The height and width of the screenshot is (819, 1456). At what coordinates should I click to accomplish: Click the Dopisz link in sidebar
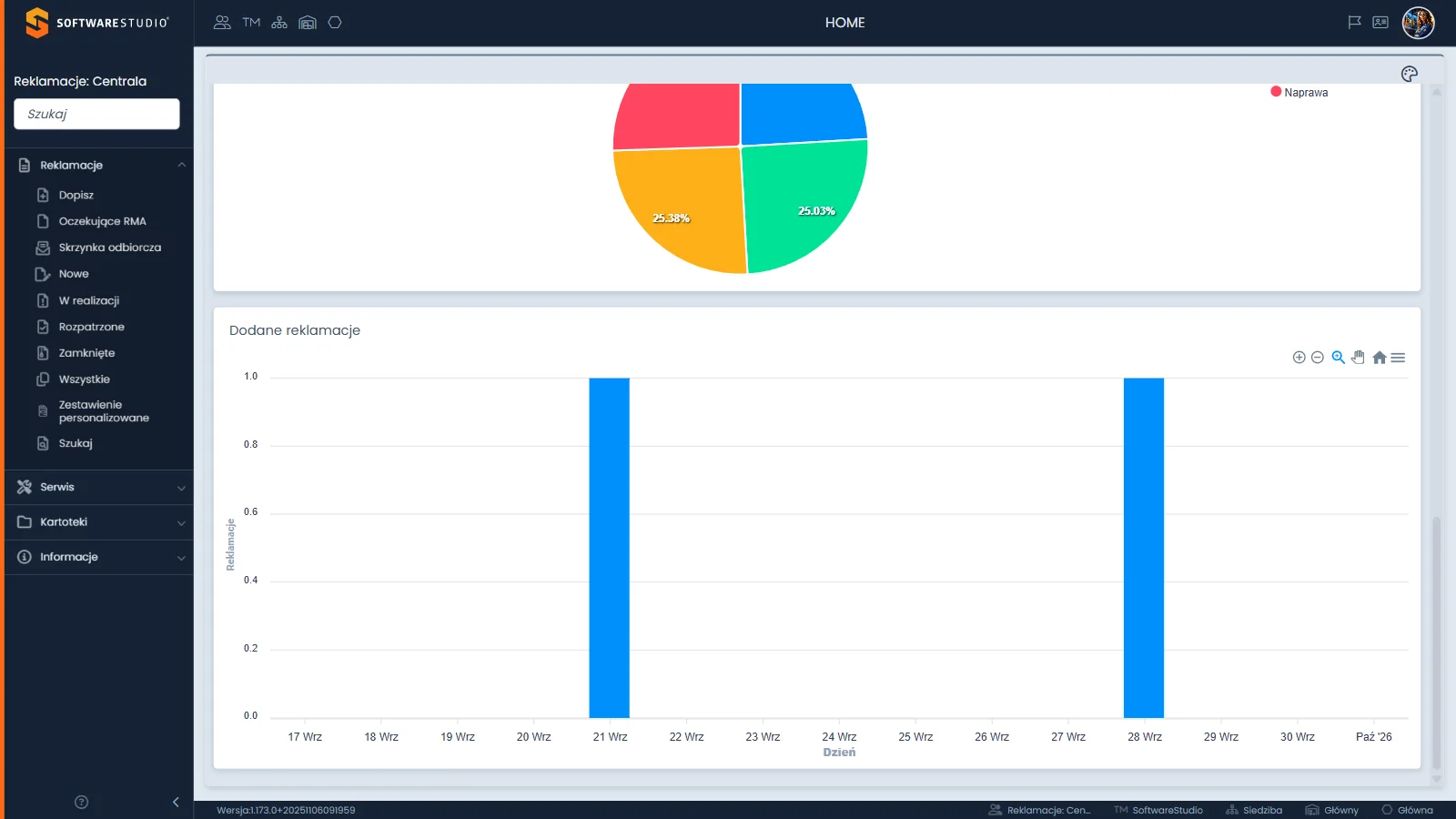(76, 195)
